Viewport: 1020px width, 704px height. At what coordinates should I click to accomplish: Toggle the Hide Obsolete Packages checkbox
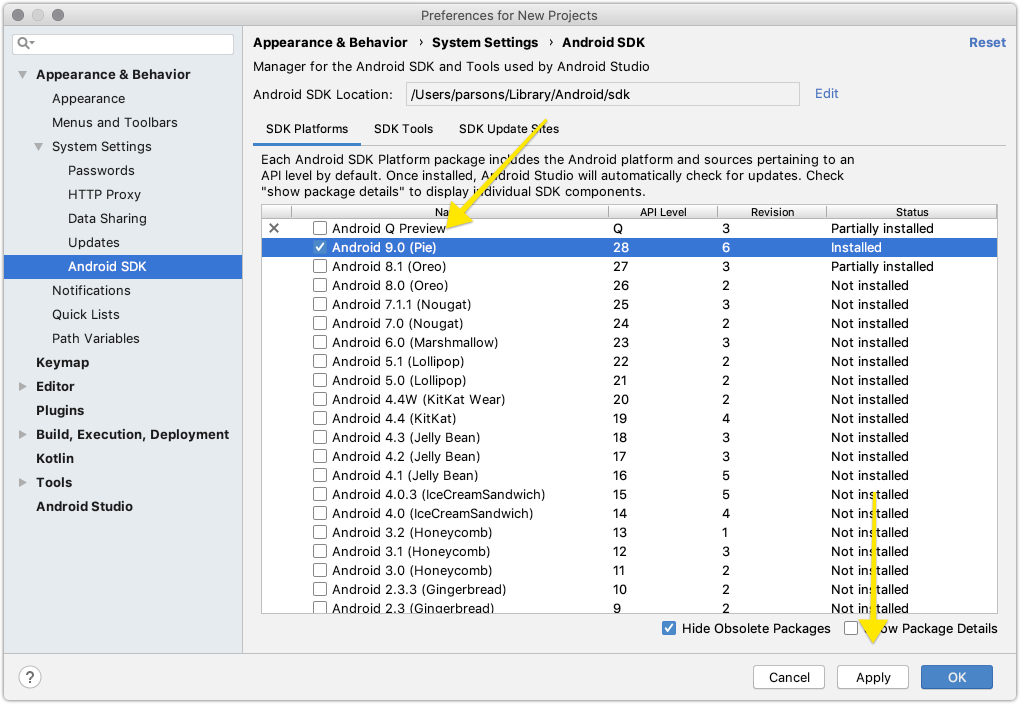(669, 629)
